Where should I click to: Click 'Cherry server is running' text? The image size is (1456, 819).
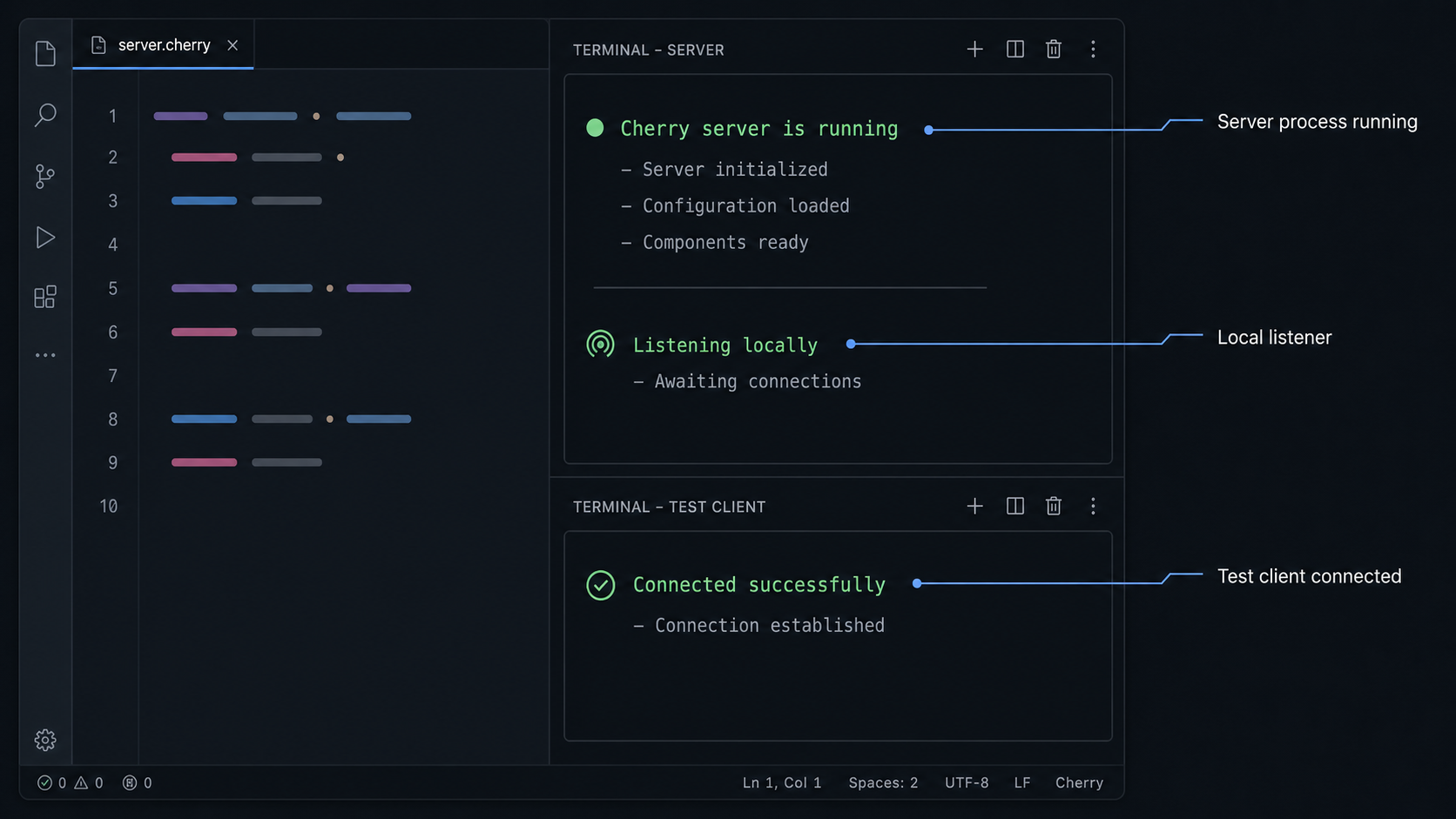click(758, 129)
